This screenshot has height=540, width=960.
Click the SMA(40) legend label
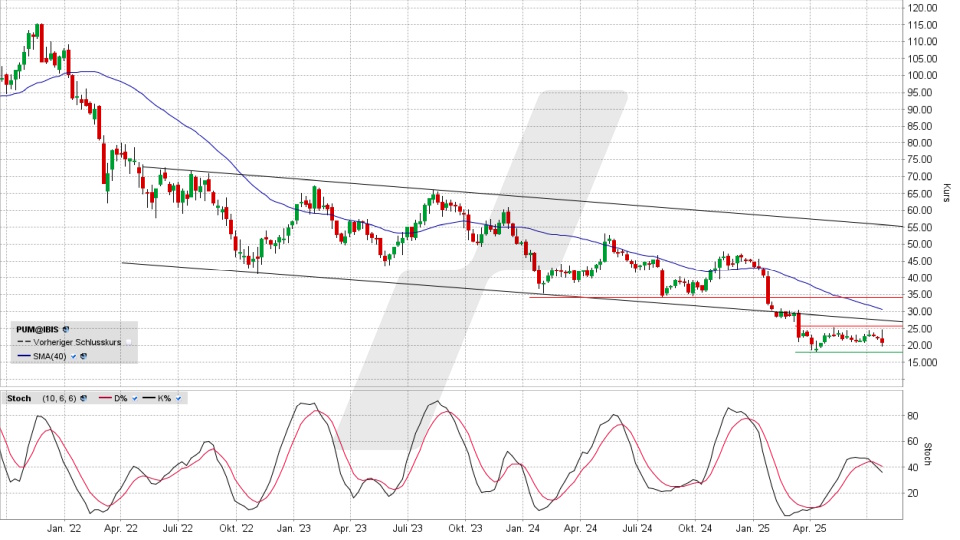(50, 356)
